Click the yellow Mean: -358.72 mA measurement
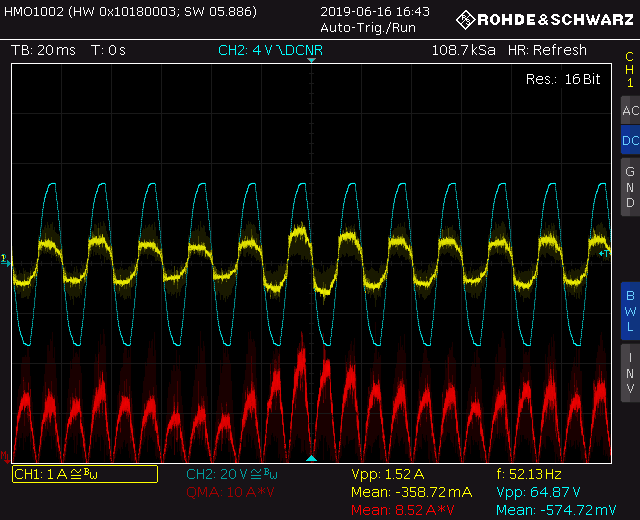The height and width of the screenshot is (520, 640). [411, 492]
